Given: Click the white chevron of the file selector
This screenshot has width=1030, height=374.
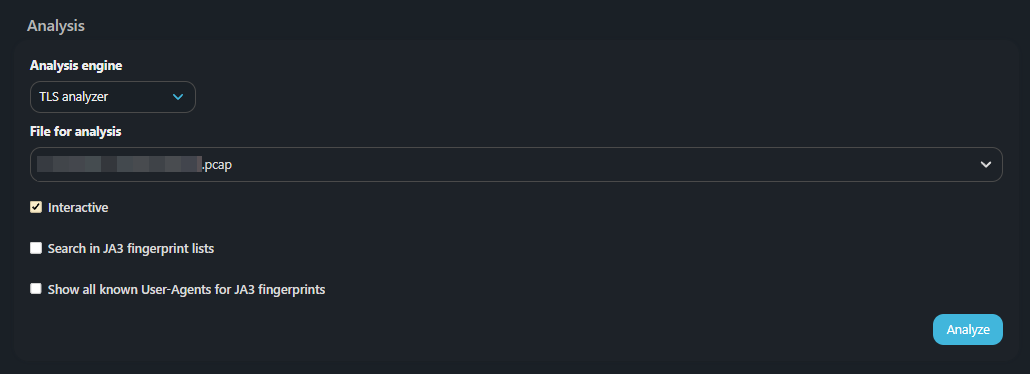Looking at the screenshot, I should point(985,165).
